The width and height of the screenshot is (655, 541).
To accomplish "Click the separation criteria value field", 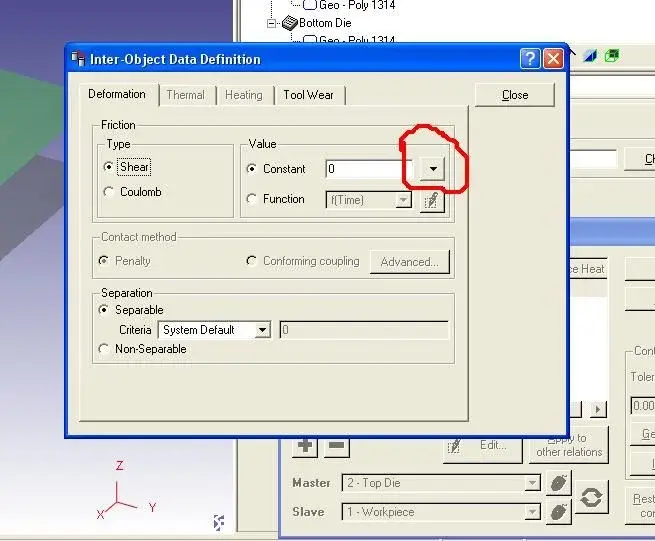I will (364, 330).
